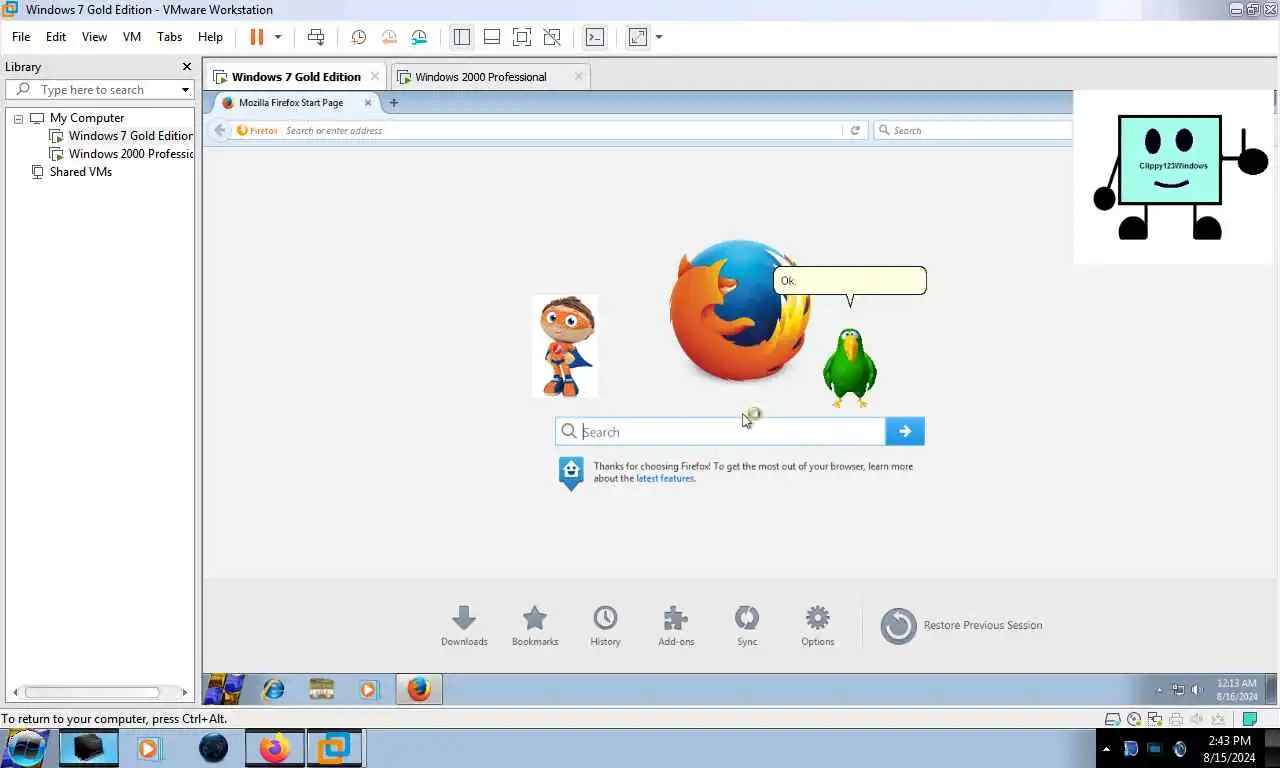
Task: Close the Windows 2000 Professional tab
Action: 578,76
